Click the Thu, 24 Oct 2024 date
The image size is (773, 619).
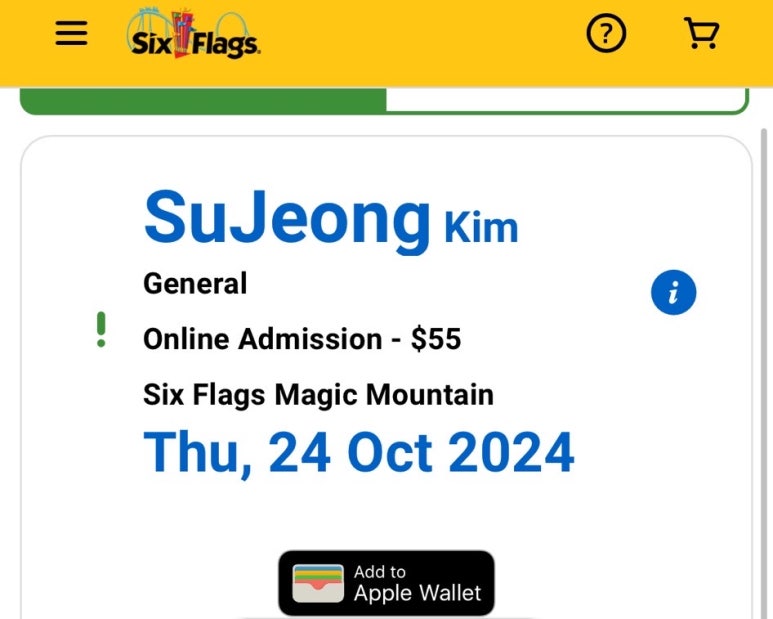pyautogui.click(x=359, y=452)
